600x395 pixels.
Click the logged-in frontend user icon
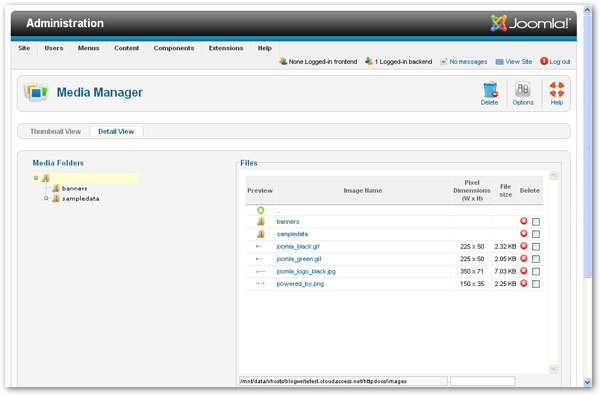coord(283,61)
